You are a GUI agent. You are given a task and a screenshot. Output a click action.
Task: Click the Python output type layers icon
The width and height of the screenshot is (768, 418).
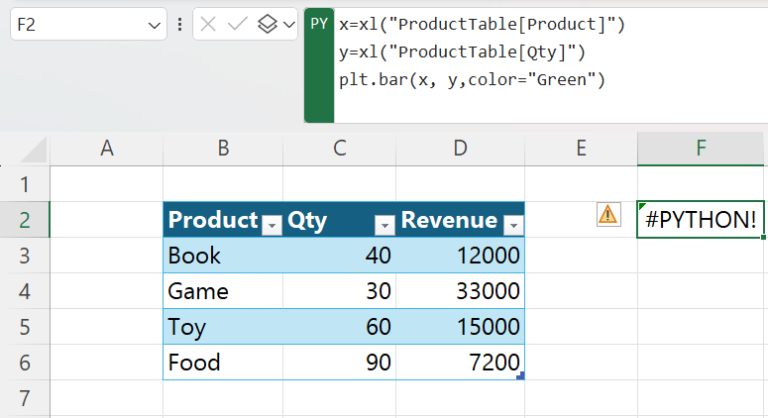[x=267, y=24]
